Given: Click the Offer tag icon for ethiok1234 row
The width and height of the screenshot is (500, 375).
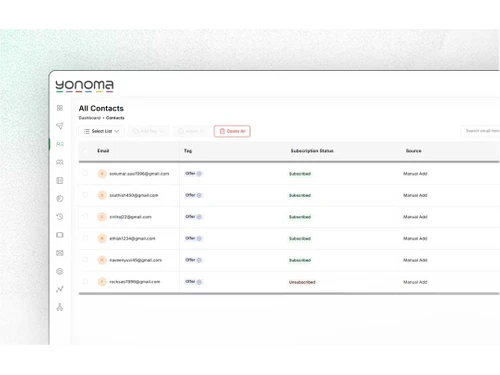Looking at the screenshot, I should click(x=199, y=238).
